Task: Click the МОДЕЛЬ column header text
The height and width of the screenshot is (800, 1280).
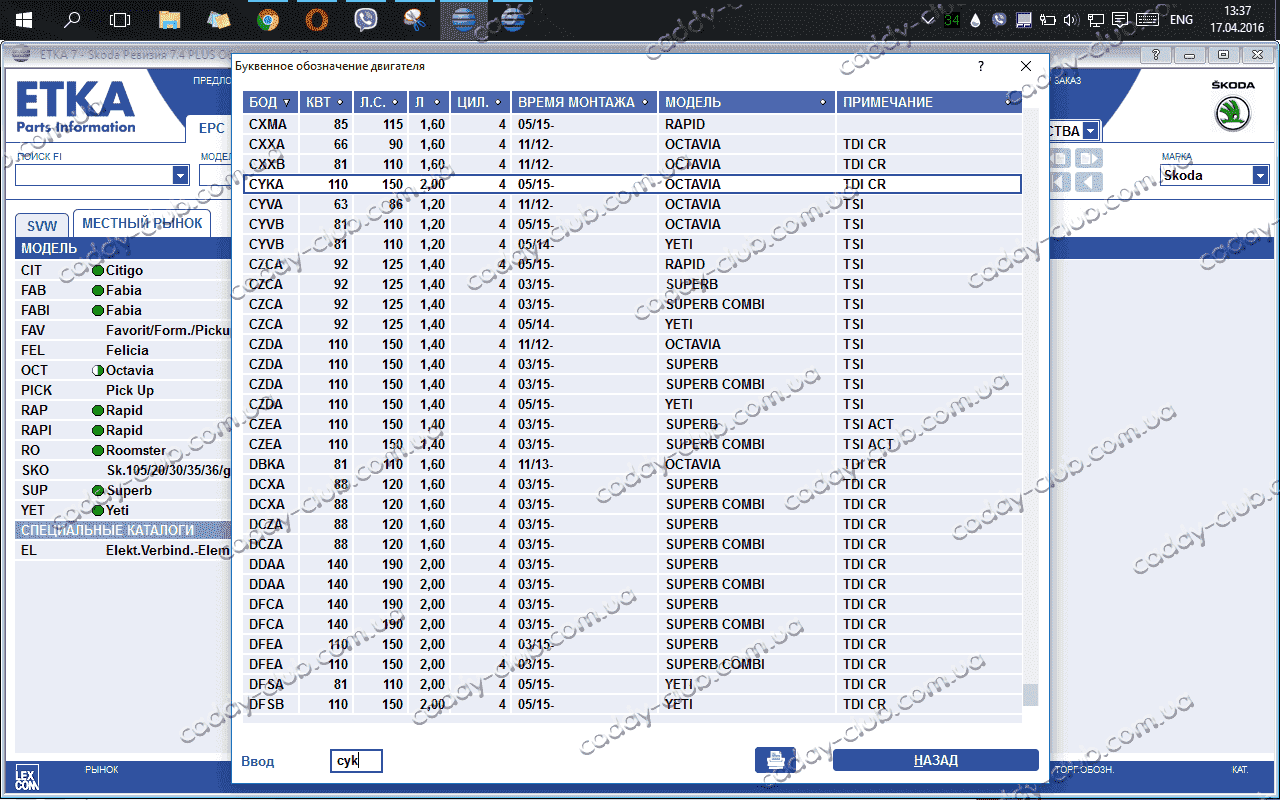Action: (x=693, y=102)
